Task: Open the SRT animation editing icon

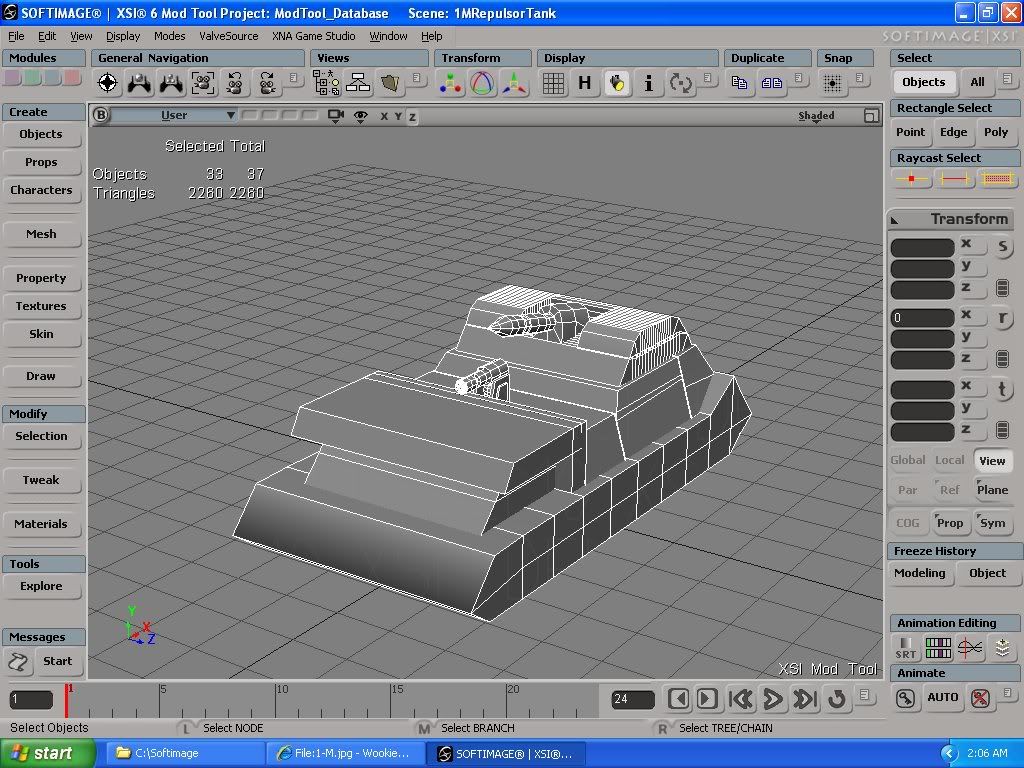Action: click(906, 648)
